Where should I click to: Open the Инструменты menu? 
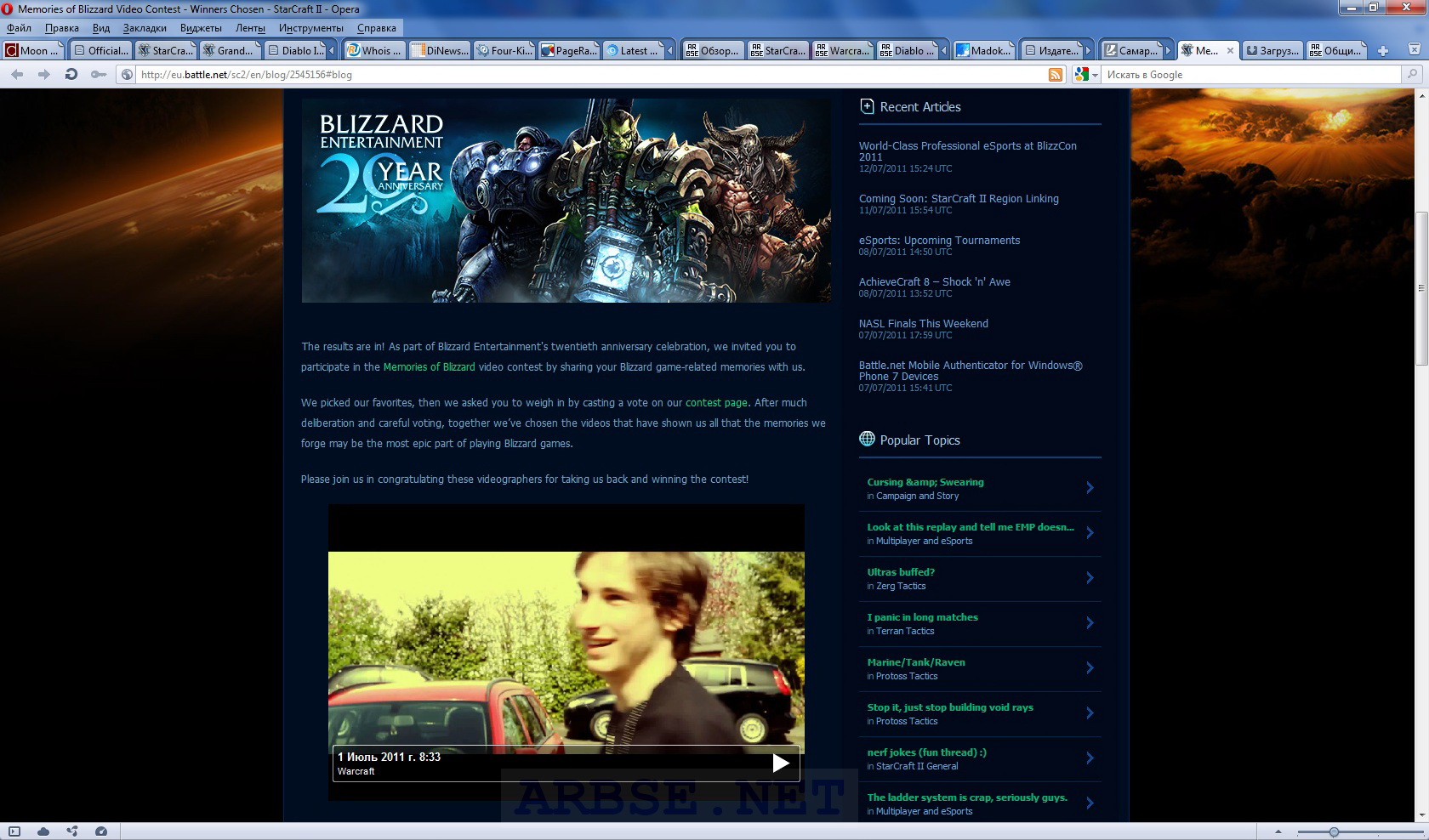[311, 28]
